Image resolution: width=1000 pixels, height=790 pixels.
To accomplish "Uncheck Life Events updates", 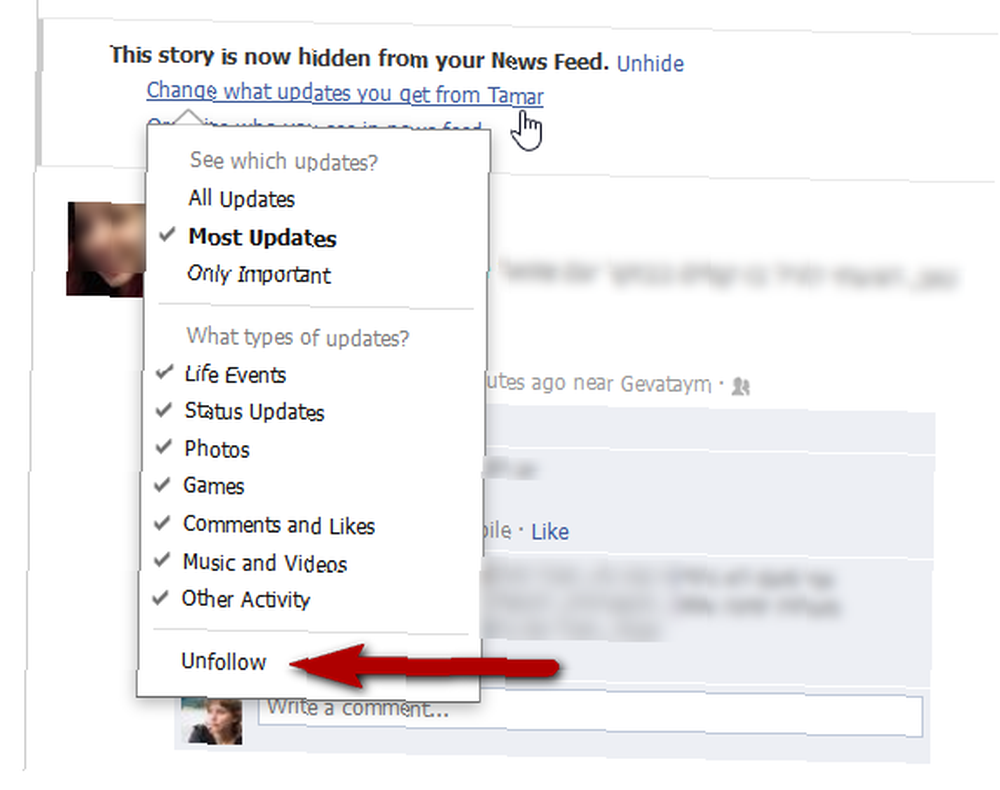I will pos(235,374).
